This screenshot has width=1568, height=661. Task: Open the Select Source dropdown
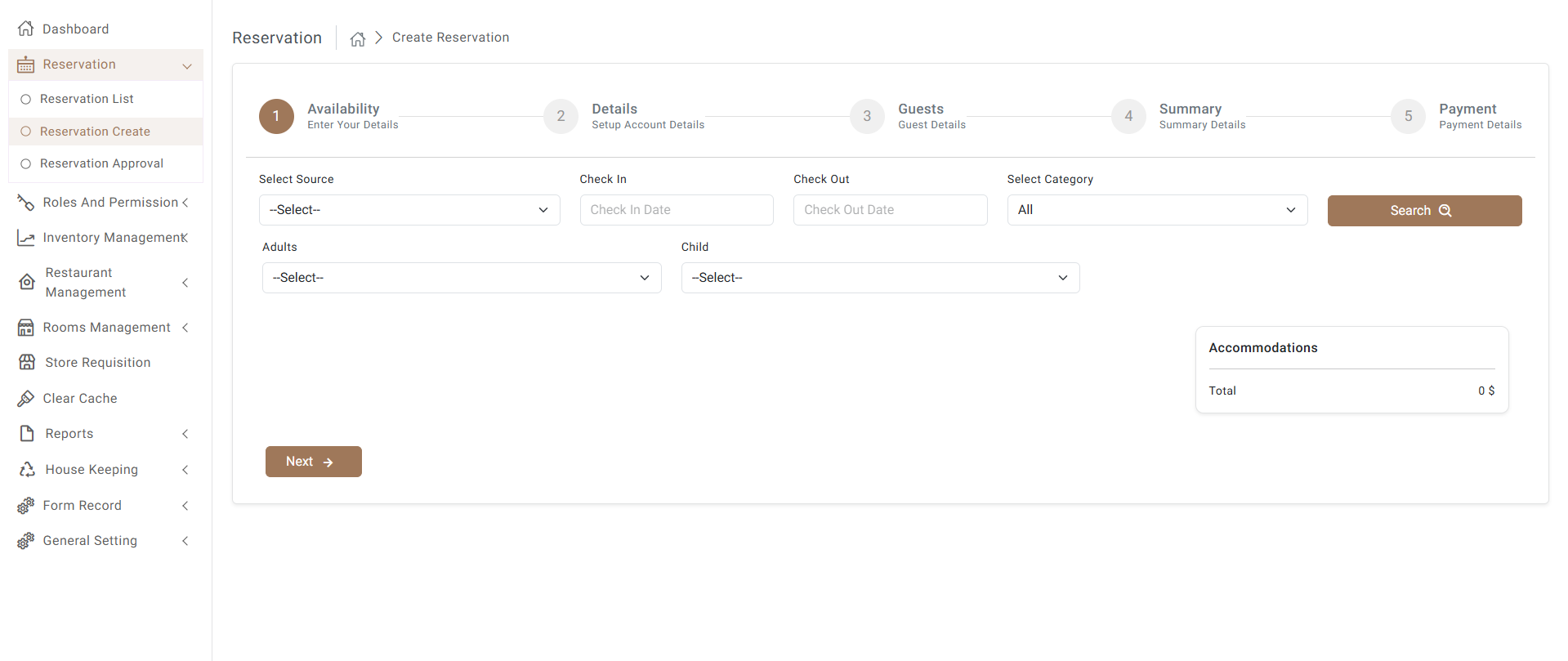[x=409, y=210]
